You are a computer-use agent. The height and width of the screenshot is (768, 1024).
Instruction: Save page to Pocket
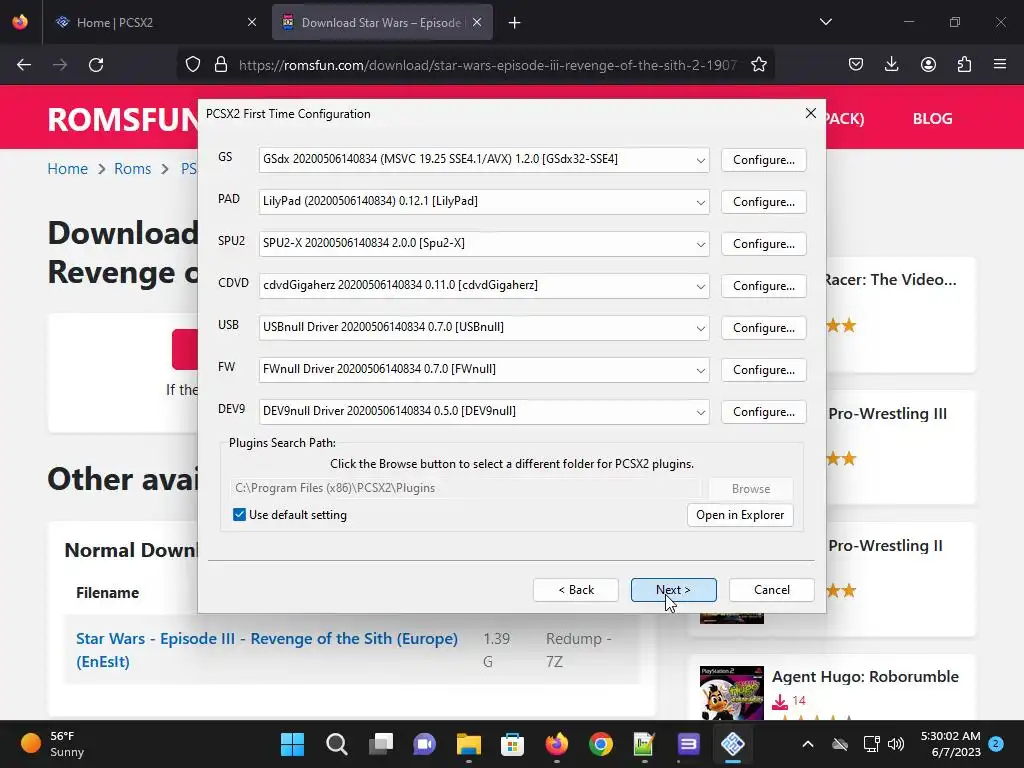point(856,65)
